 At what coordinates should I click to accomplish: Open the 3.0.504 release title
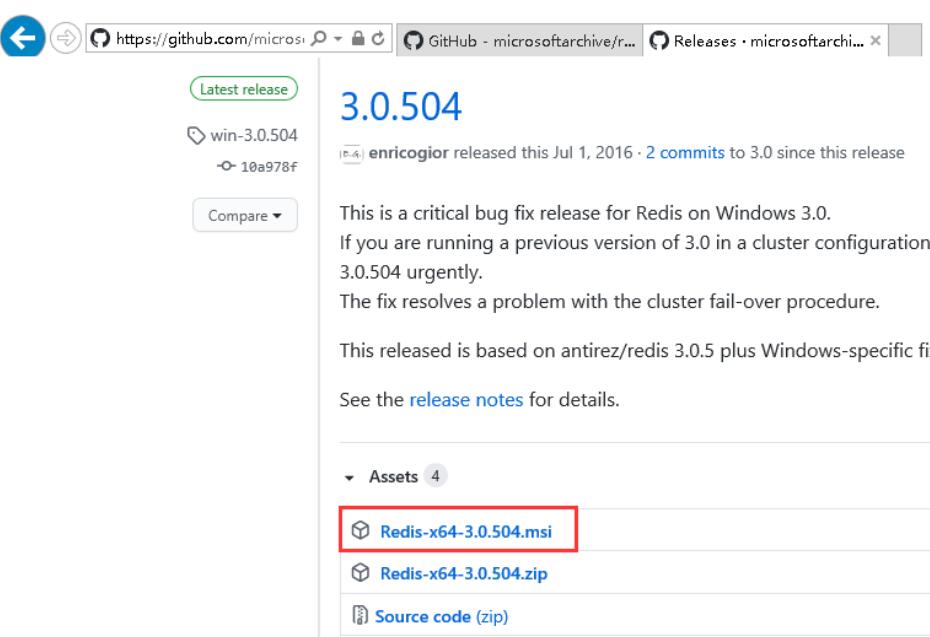pos(400,107)
